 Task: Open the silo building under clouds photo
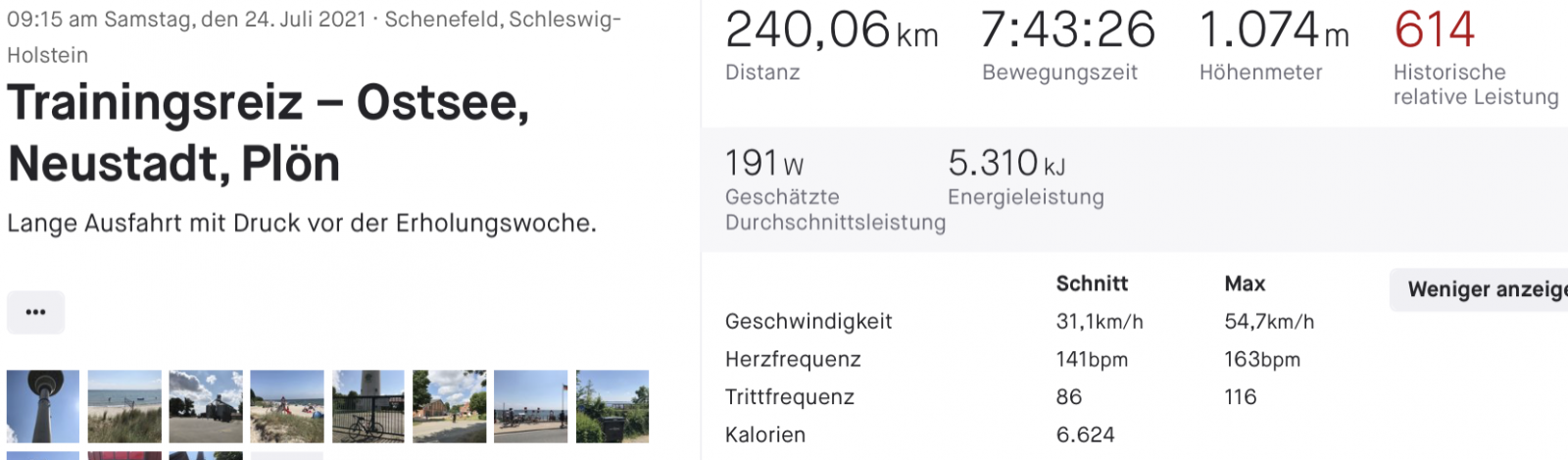[206, 406]
